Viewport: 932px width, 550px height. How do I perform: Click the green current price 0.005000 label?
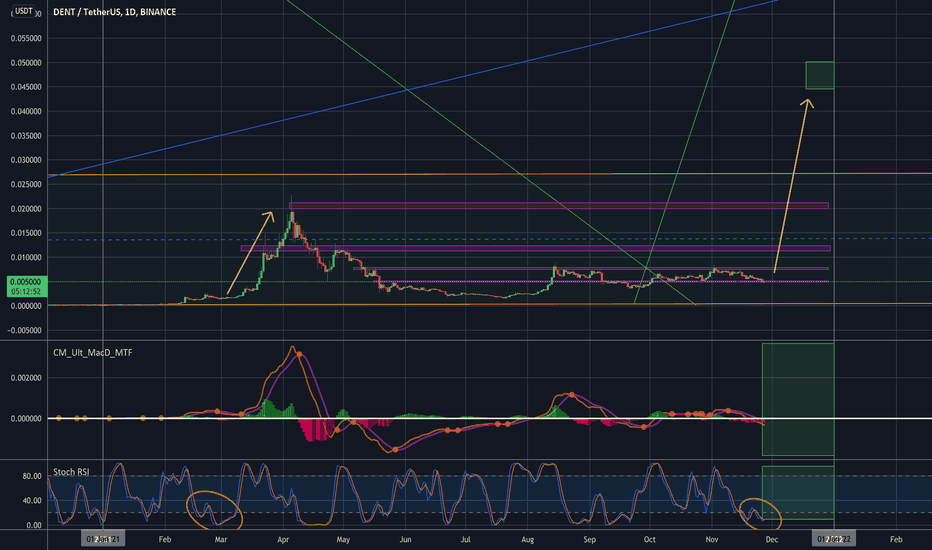(x=27, y=287)
